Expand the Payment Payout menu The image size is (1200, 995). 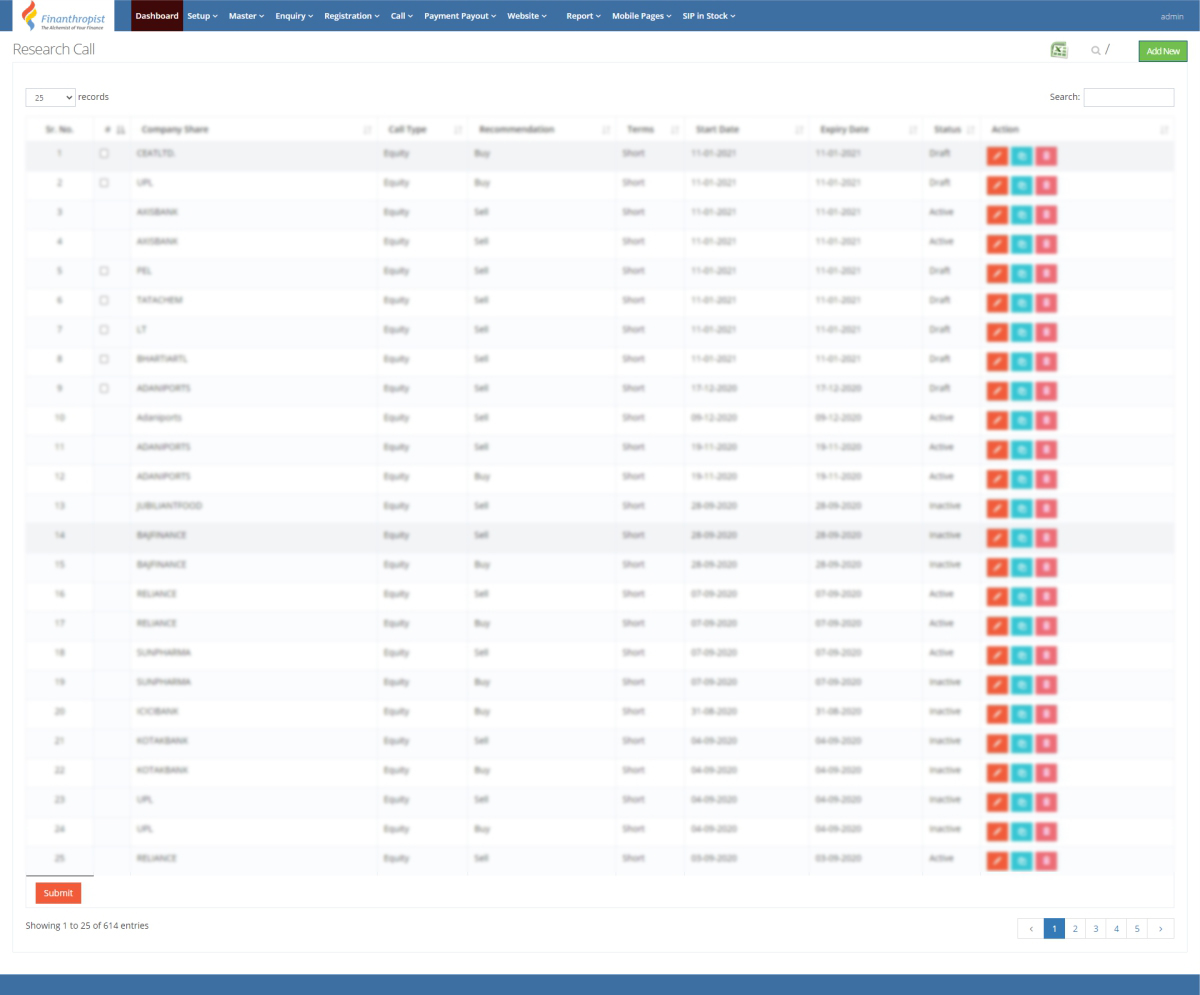coord(460,16)
